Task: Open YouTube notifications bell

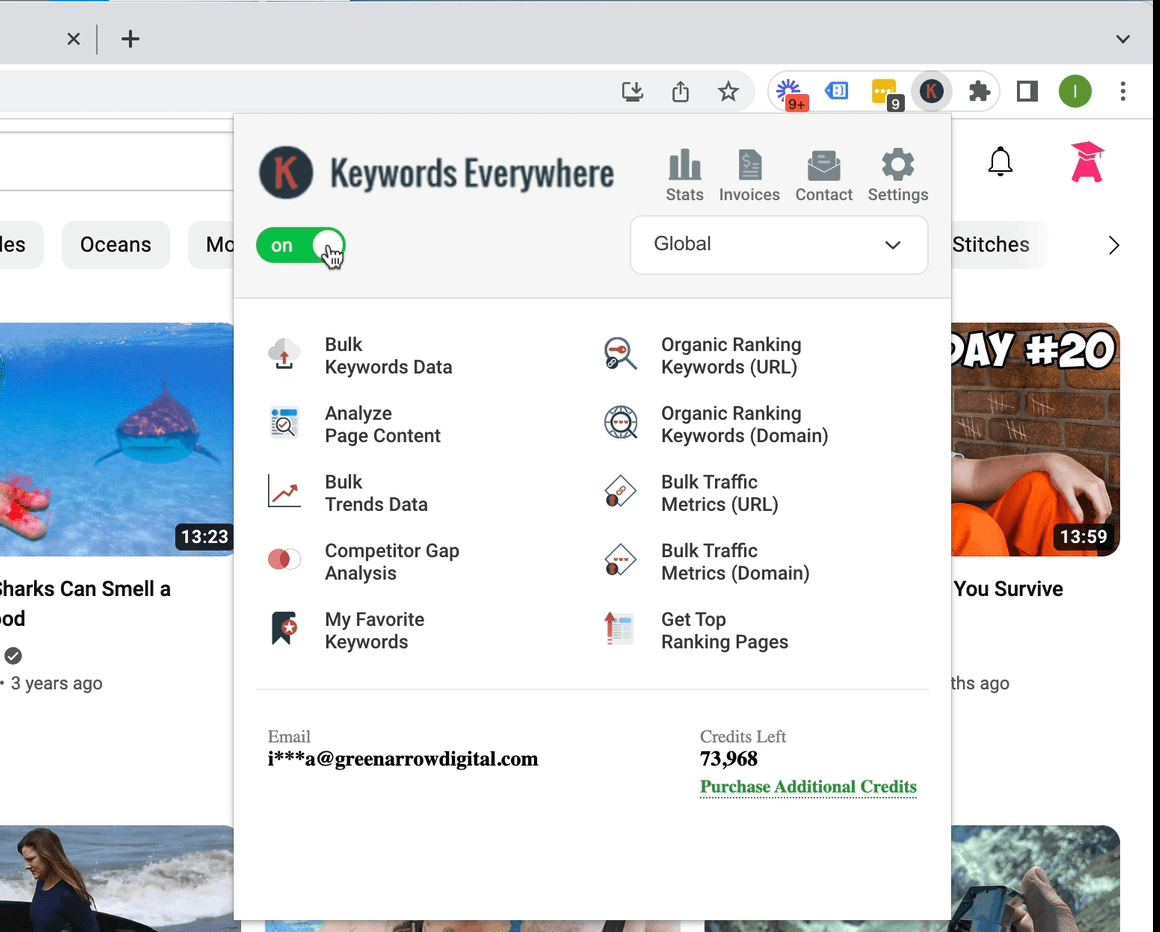Action: pos(1000,161)
